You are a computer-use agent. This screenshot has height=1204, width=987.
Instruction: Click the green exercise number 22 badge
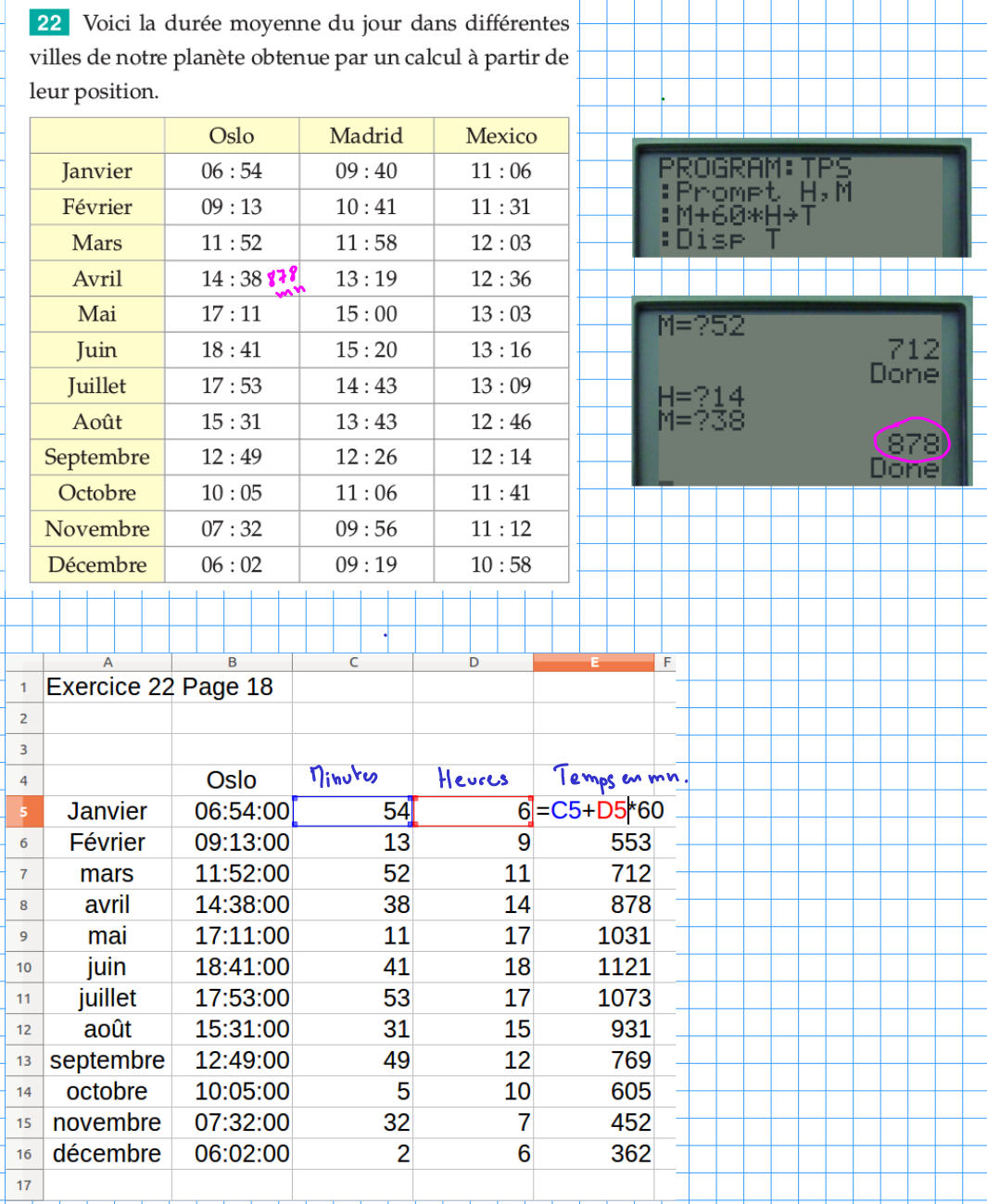coord(49,23)
